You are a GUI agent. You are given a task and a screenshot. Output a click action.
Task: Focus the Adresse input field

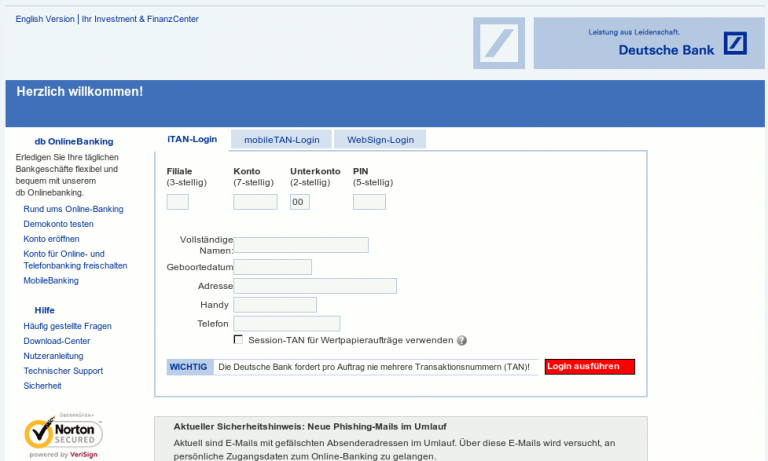pos(315,286)
